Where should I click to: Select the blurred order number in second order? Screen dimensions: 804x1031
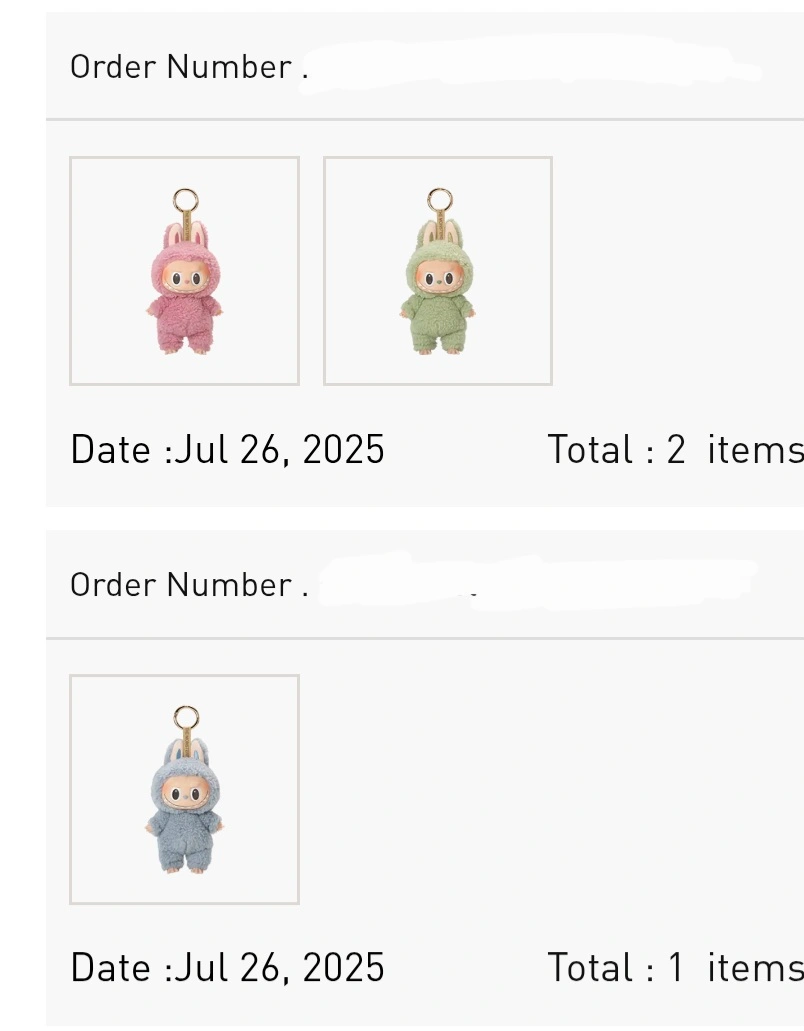(538, 582)
